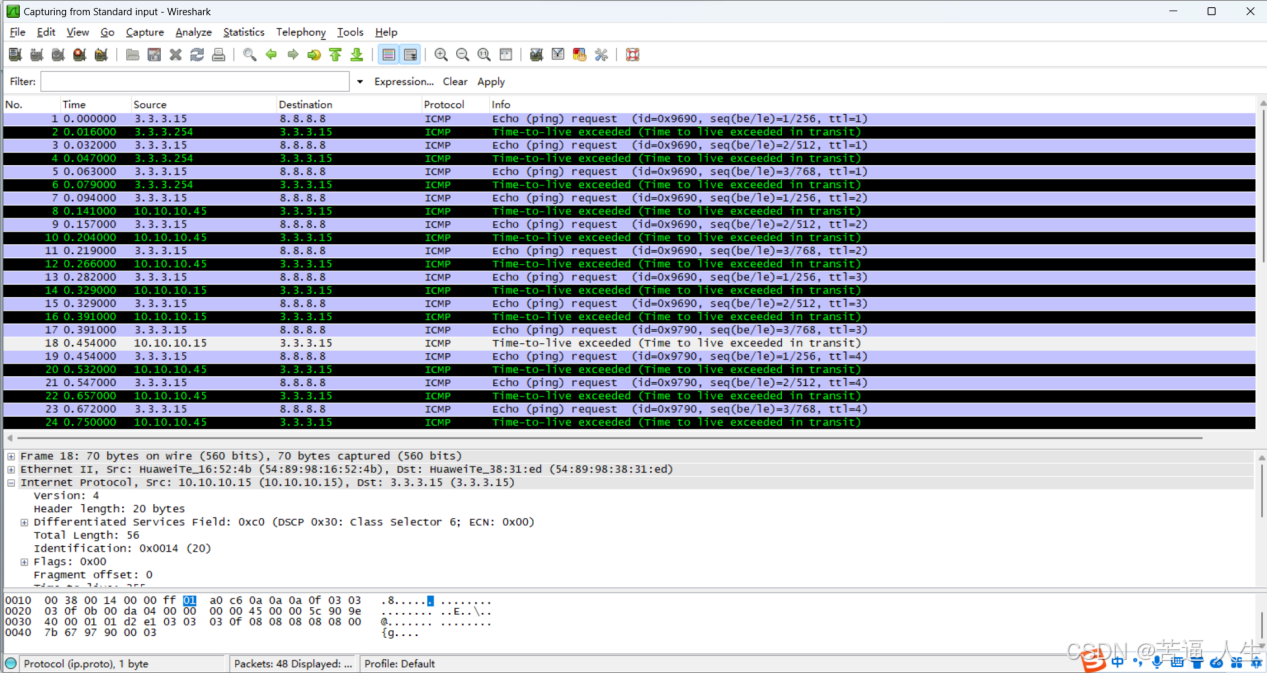This screenshot has height=673, width=1267.
Task: Toggle packet list colorizing
Action: pos(389,55)
